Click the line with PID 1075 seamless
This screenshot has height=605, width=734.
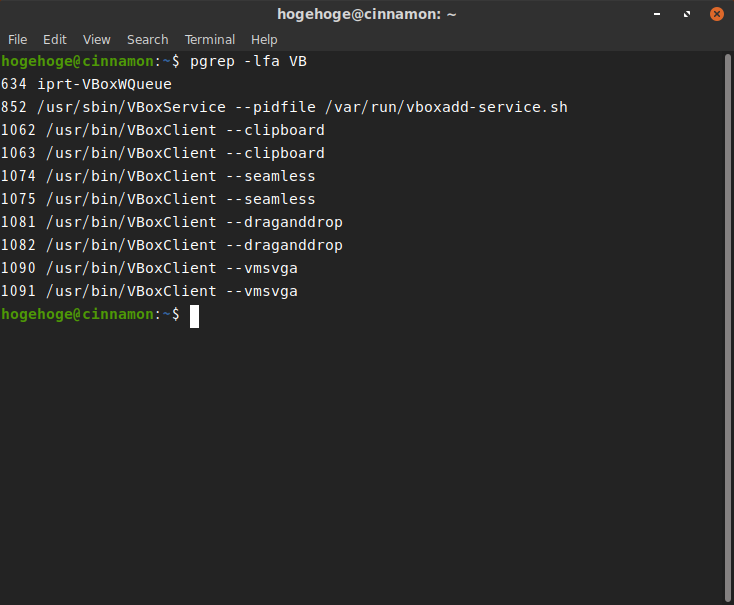click(x=158, y=199)
